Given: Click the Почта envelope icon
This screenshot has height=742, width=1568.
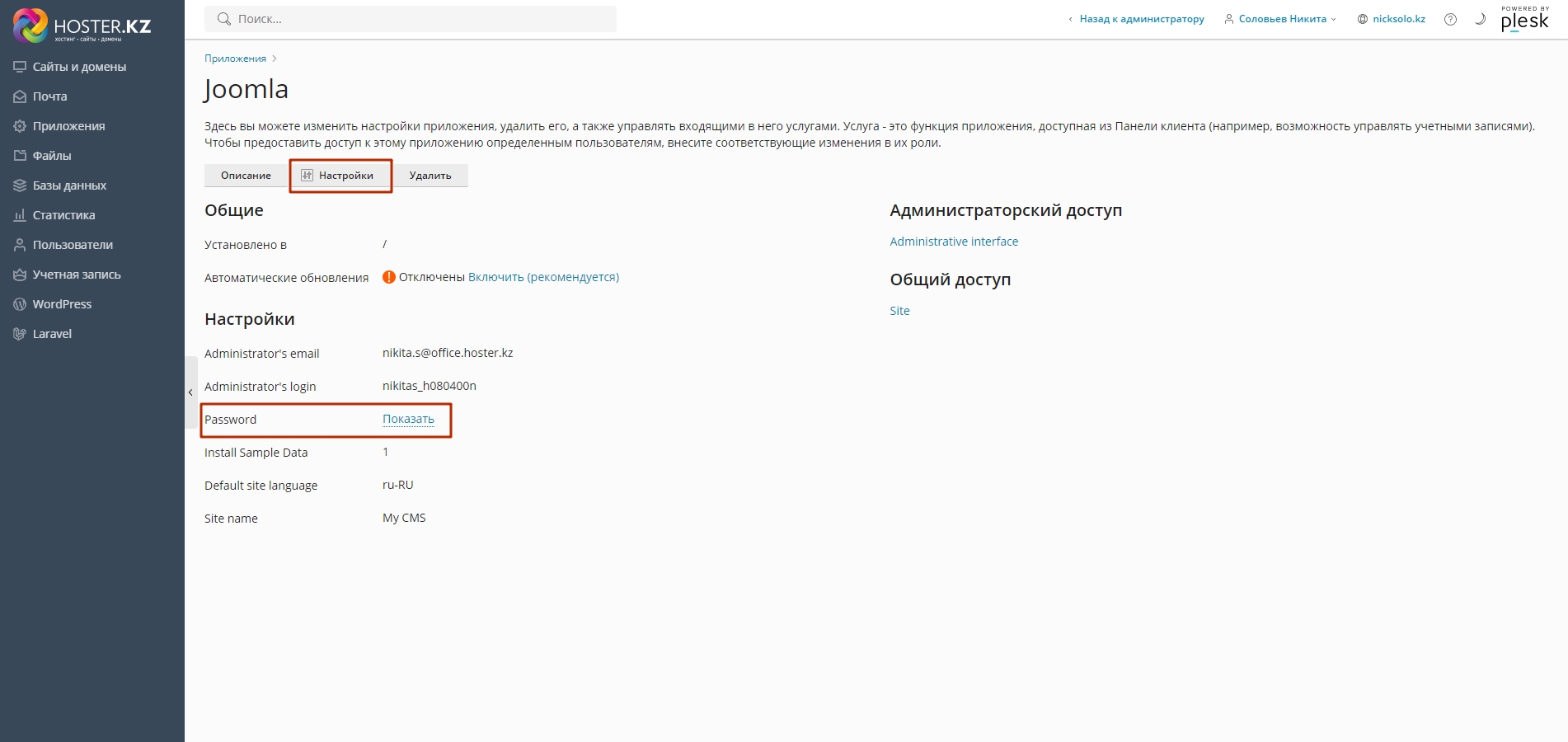Looking at the screenshot, I should click(x=20, y=96).
